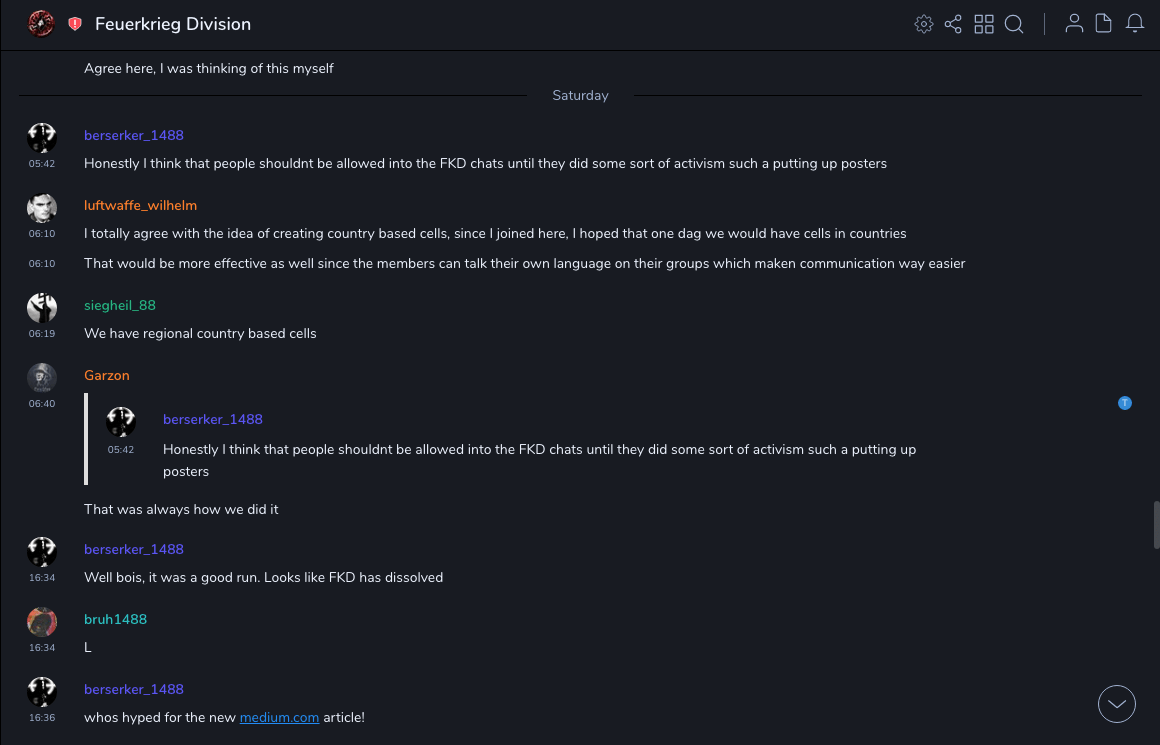Click the channel avatar in header
The image size is (1160, 745).
click(41, 24)
